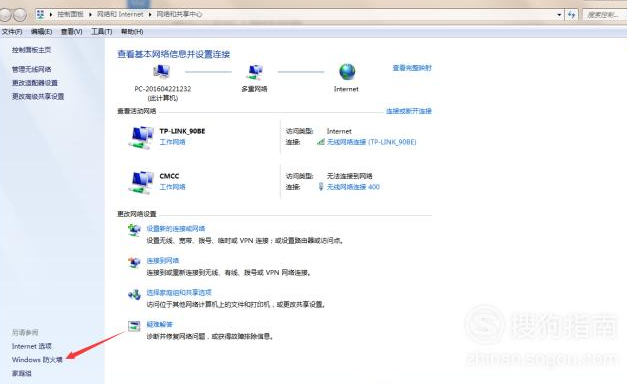627x384 pixels.
Task: Click the forward navigation arrow button
Action: tap(19, 15)
